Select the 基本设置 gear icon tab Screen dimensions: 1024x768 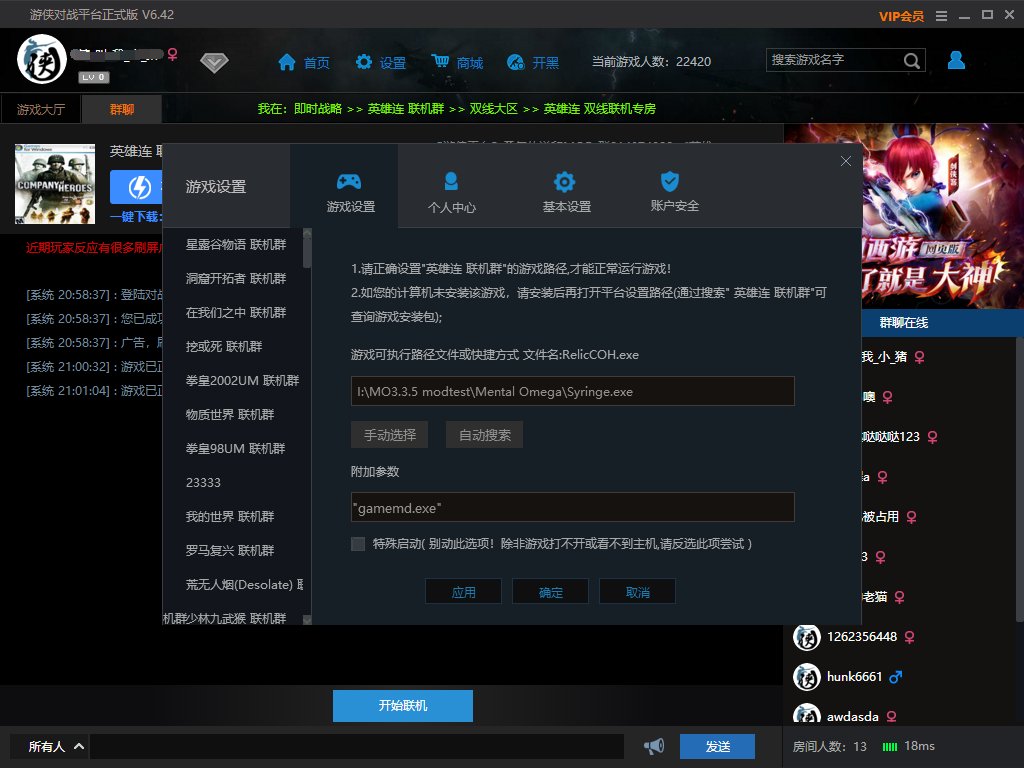(x=566, y=193)
